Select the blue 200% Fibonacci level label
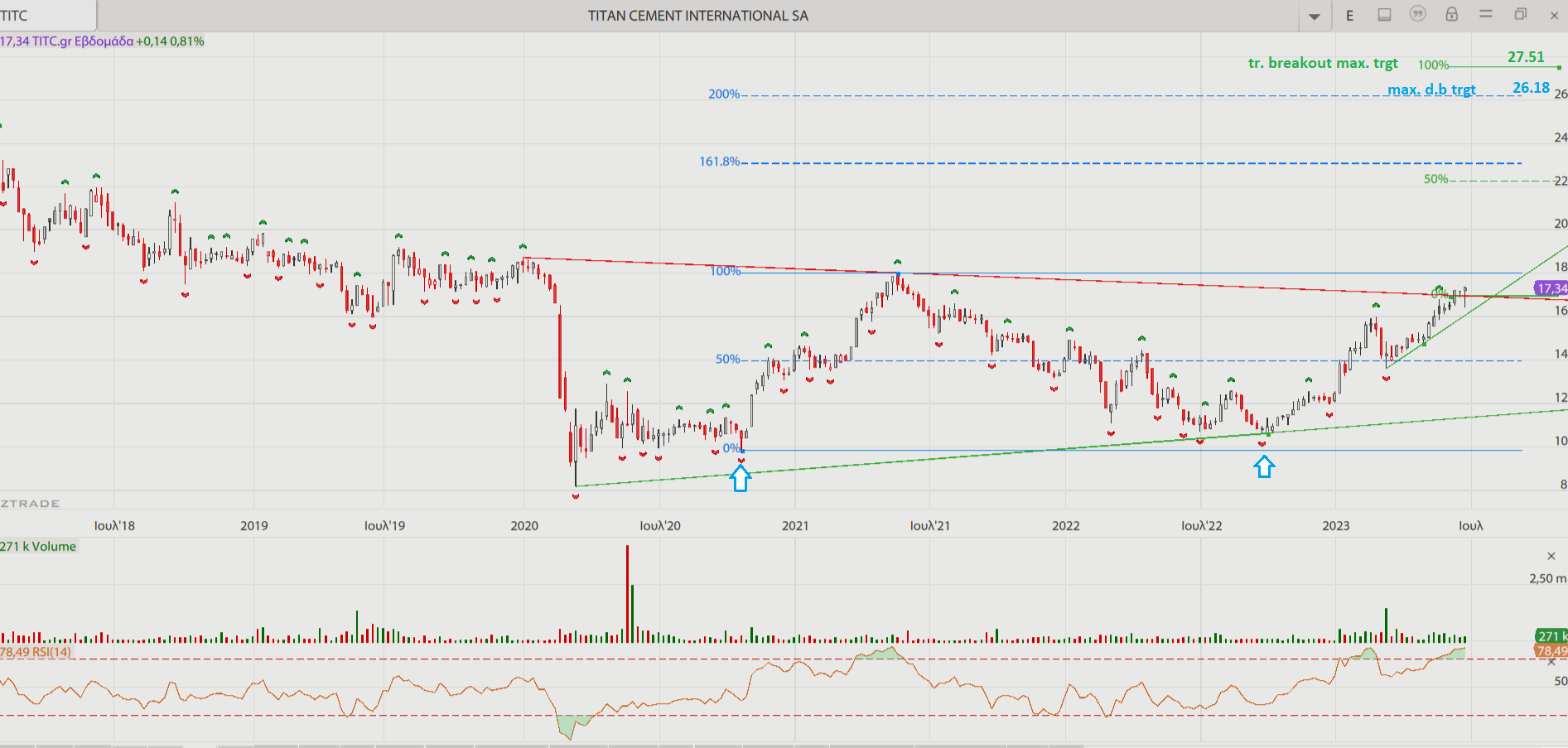The height and width of the screenshot is (748, 1568). pos(724,94)
